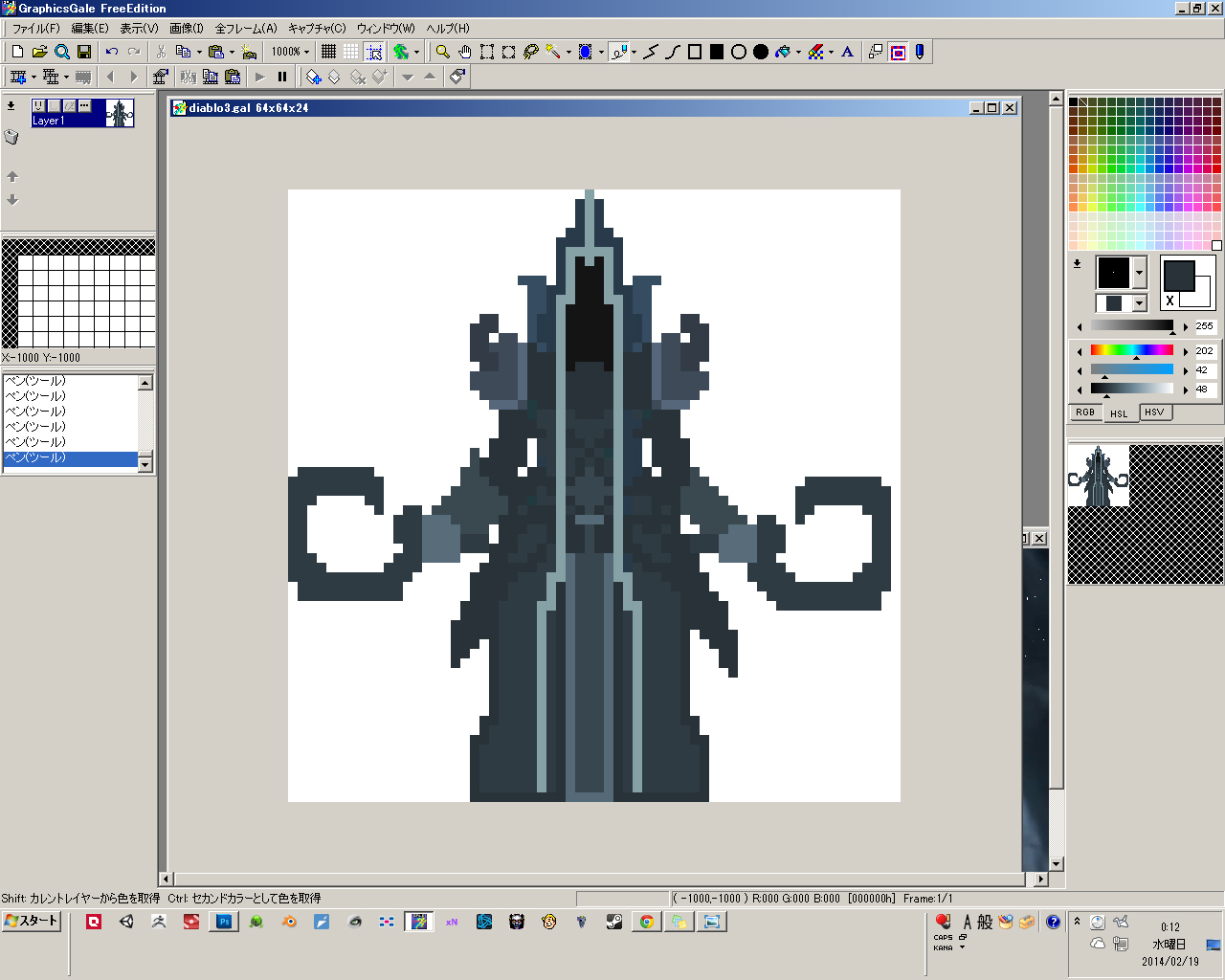Click the grayscale alpha slider valued 255

pyautogui.click(x=1131, y=325)
